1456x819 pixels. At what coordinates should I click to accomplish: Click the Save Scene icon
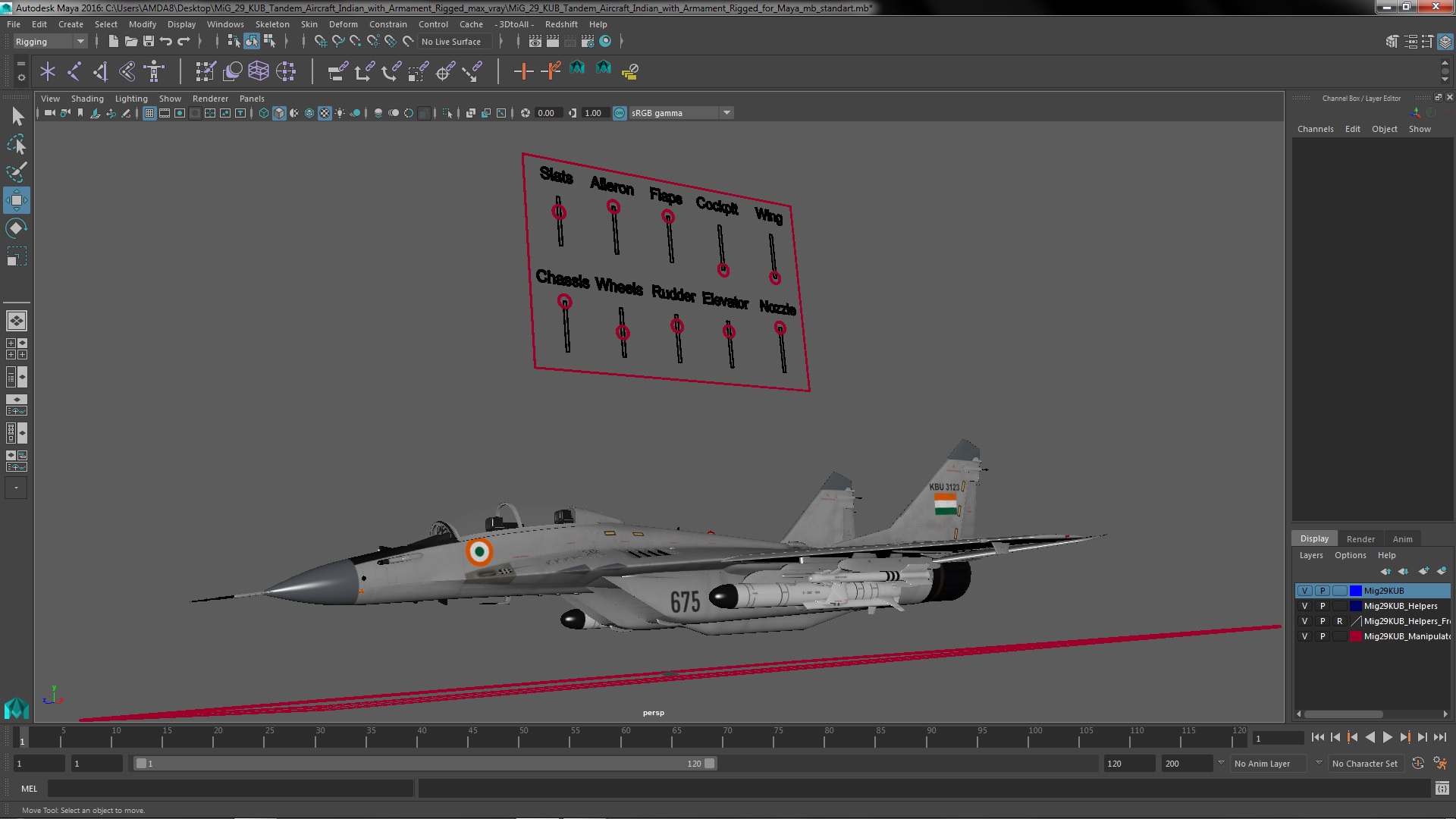click(x=148, y=42)
